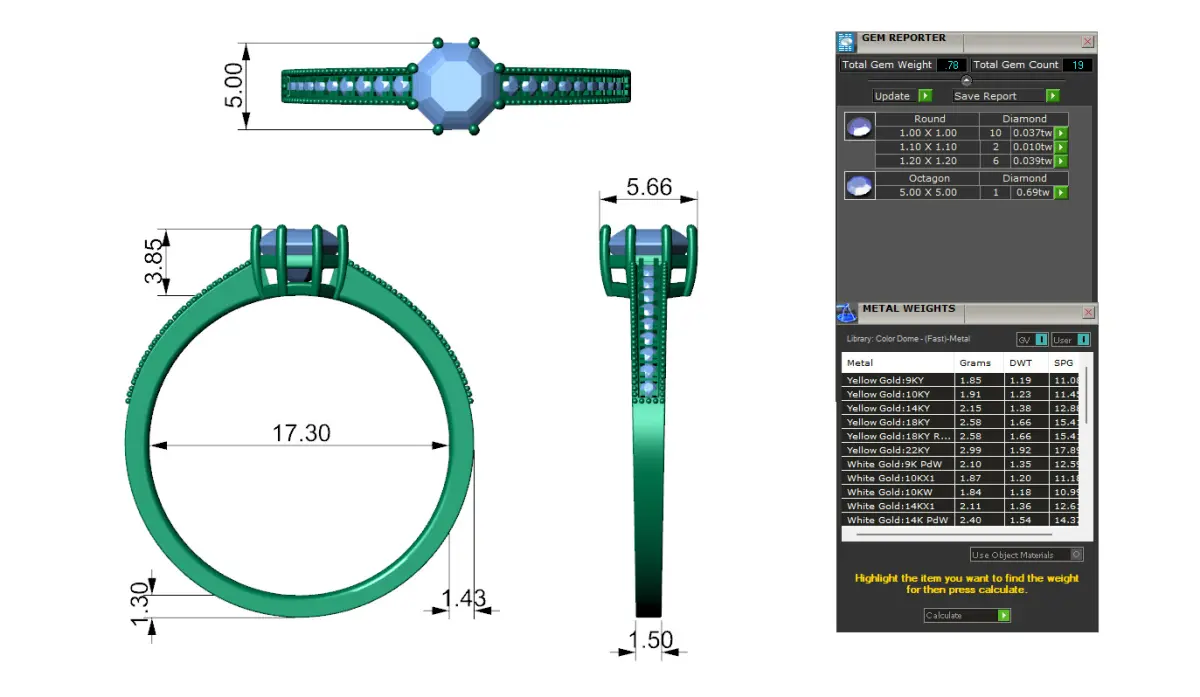This screenshot has height=697, width=1200.
Task: Click the 5.00 X 5.00 size cell
Action: pyautogui.click(x=928, y=192)
